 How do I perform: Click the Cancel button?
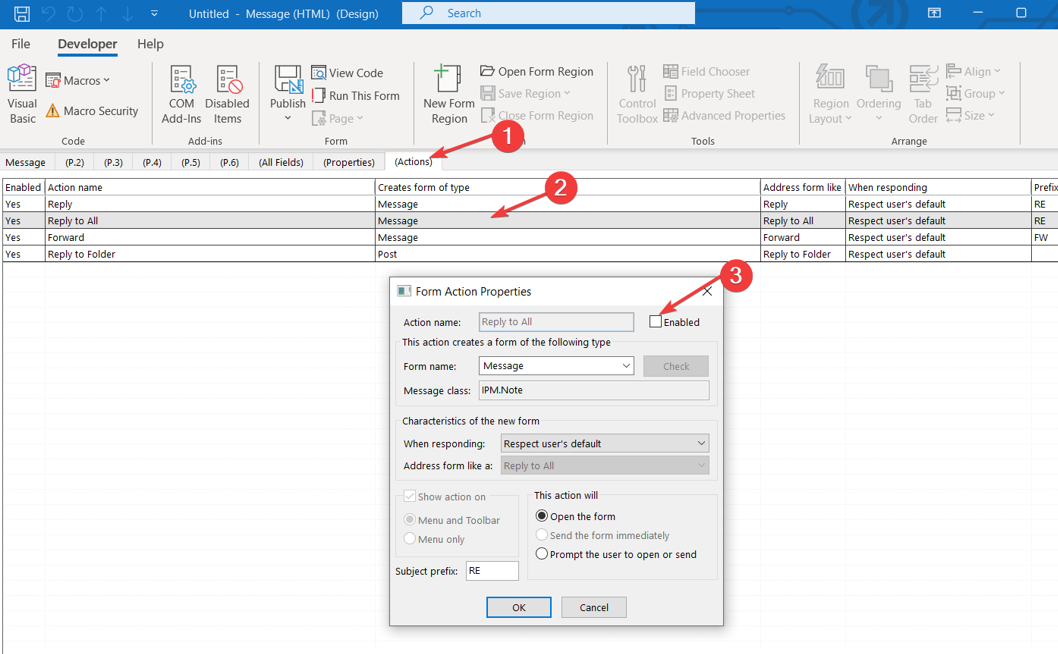point(593,607)
